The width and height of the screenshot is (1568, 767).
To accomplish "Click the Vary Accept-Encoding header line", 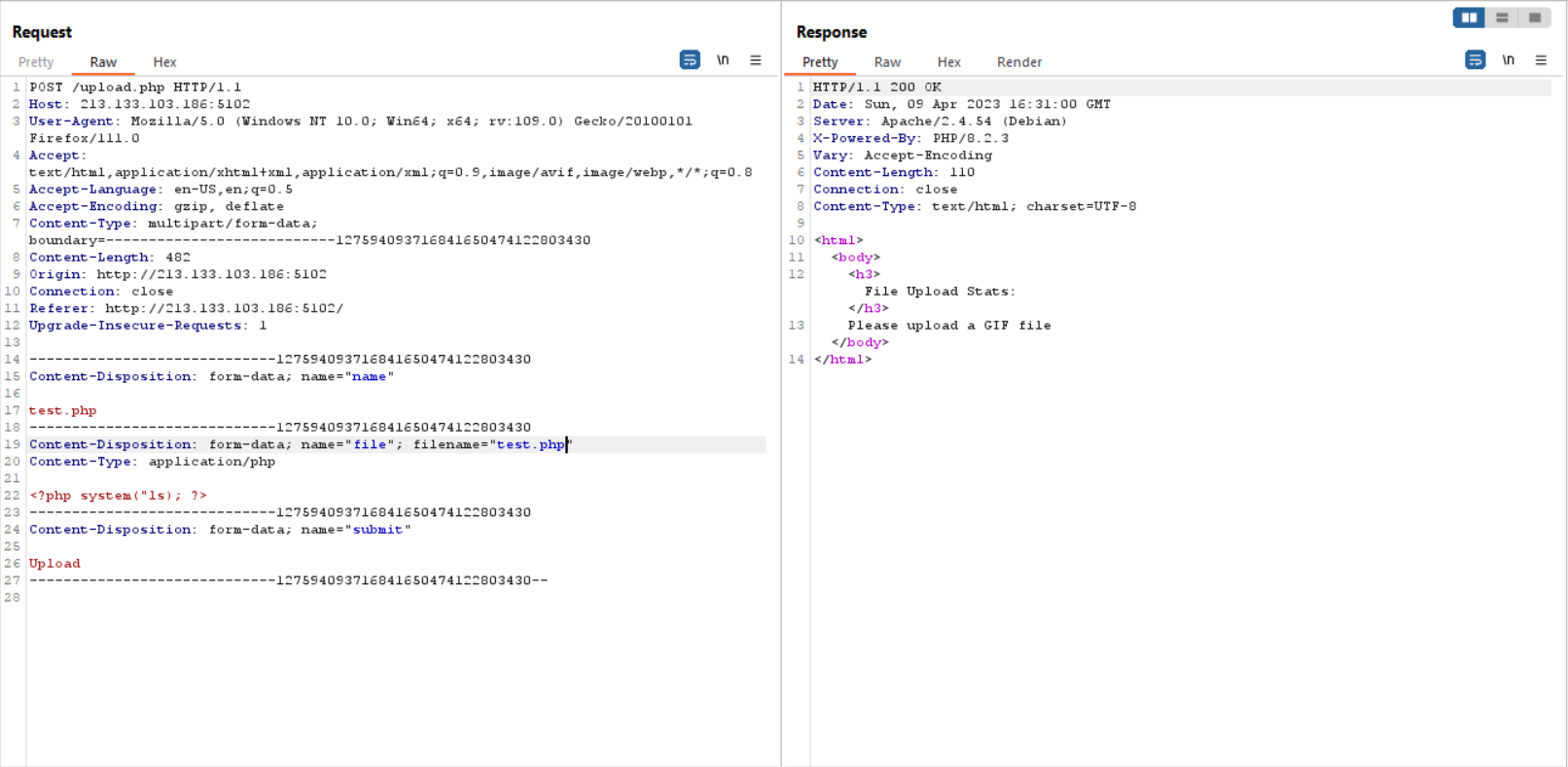I will tap(903, 156).
